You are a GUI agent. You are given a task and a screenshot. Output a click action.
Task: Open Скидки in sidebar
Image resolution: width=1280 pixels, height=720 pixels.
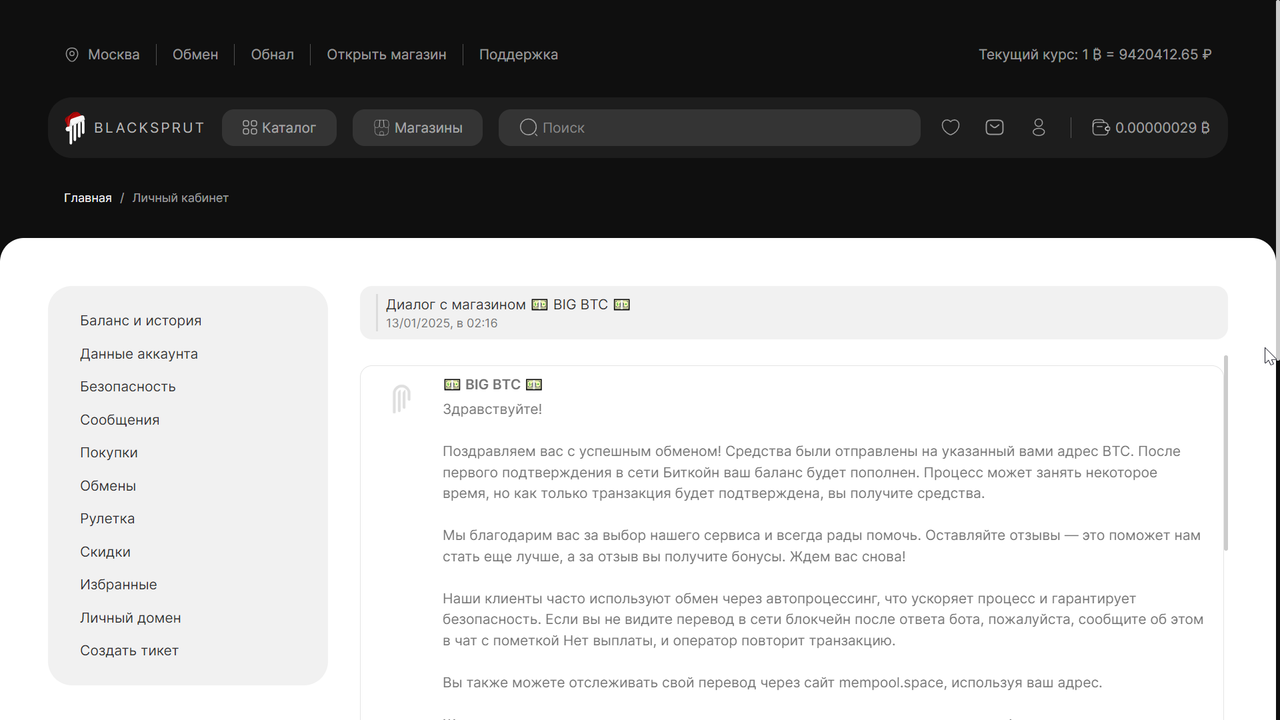(105, 552)
